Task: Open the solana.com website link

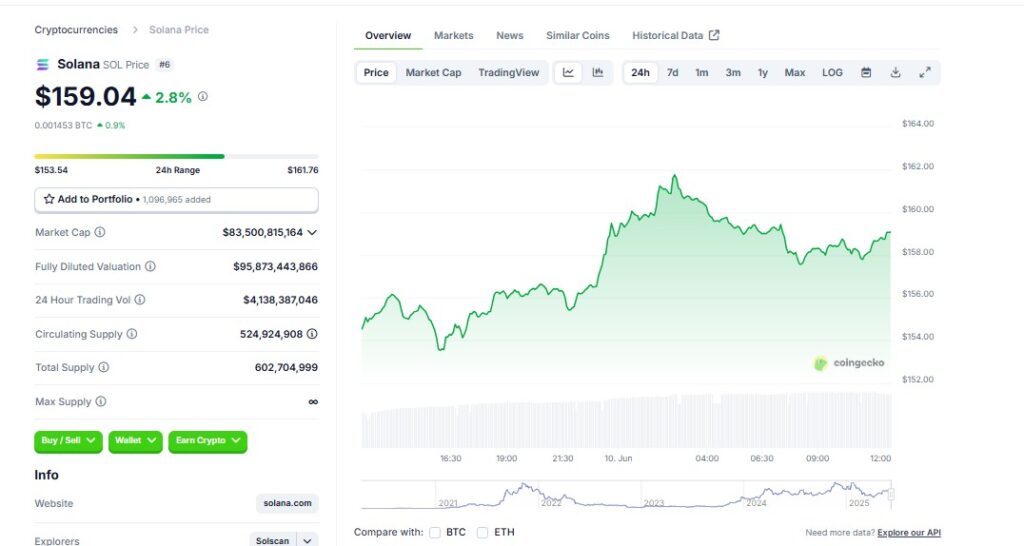Action: [287, 503]
